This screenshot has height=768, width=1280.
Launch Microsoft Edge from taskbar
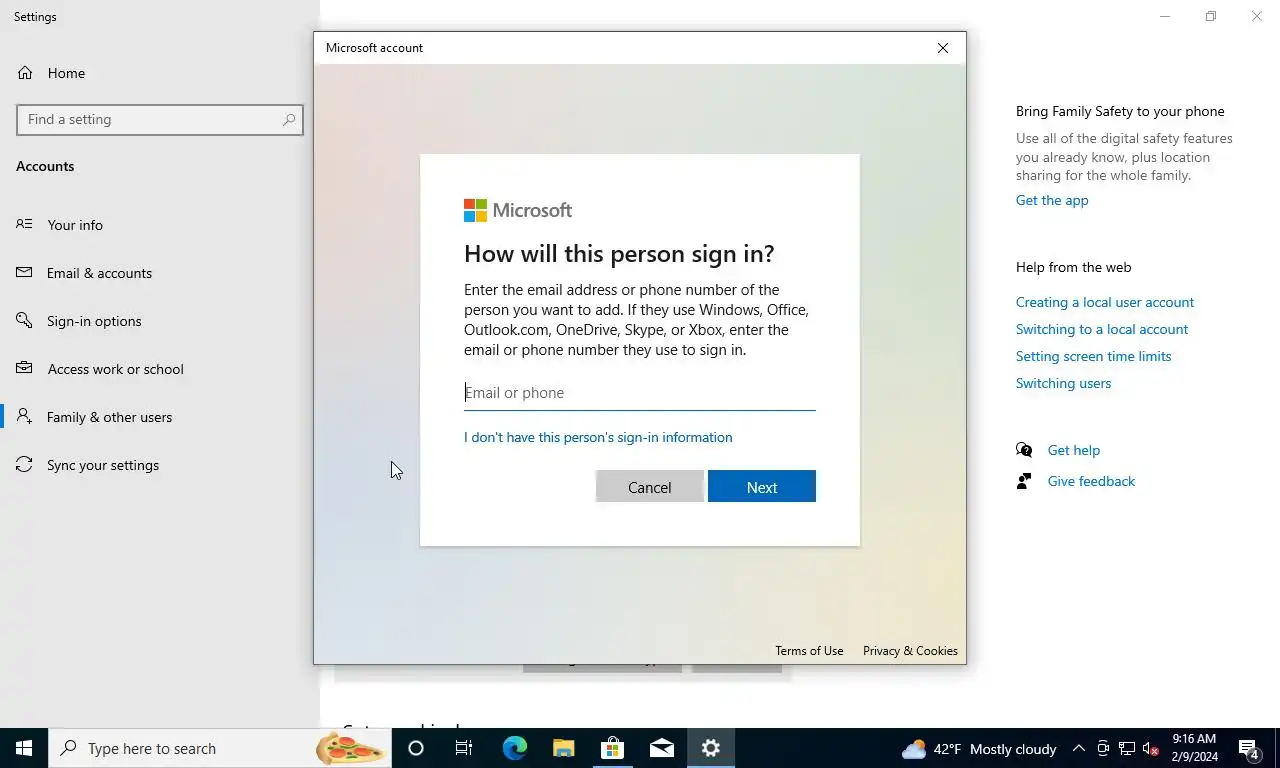click(x=514, y=748)
